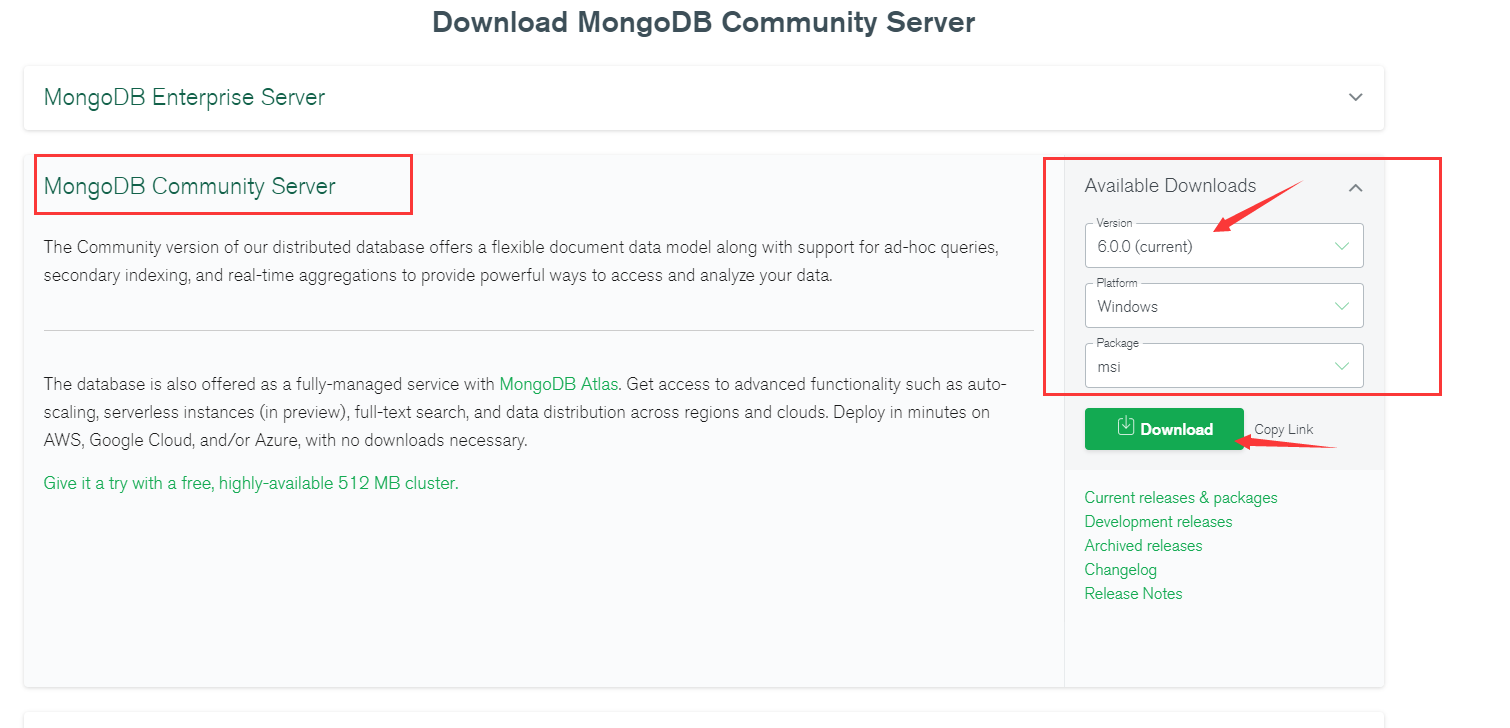Open Development releases
This screenshot has height=728, width=1510.
[x=1158, y=521]
